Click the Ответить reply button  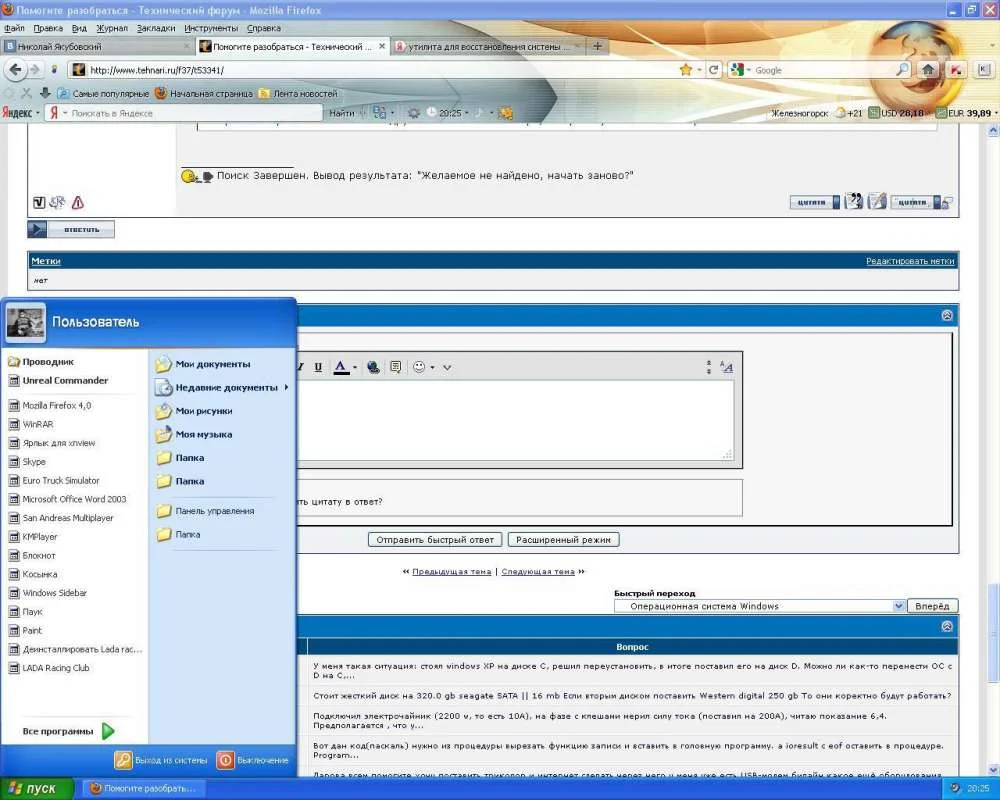click(x=71, y=229)
